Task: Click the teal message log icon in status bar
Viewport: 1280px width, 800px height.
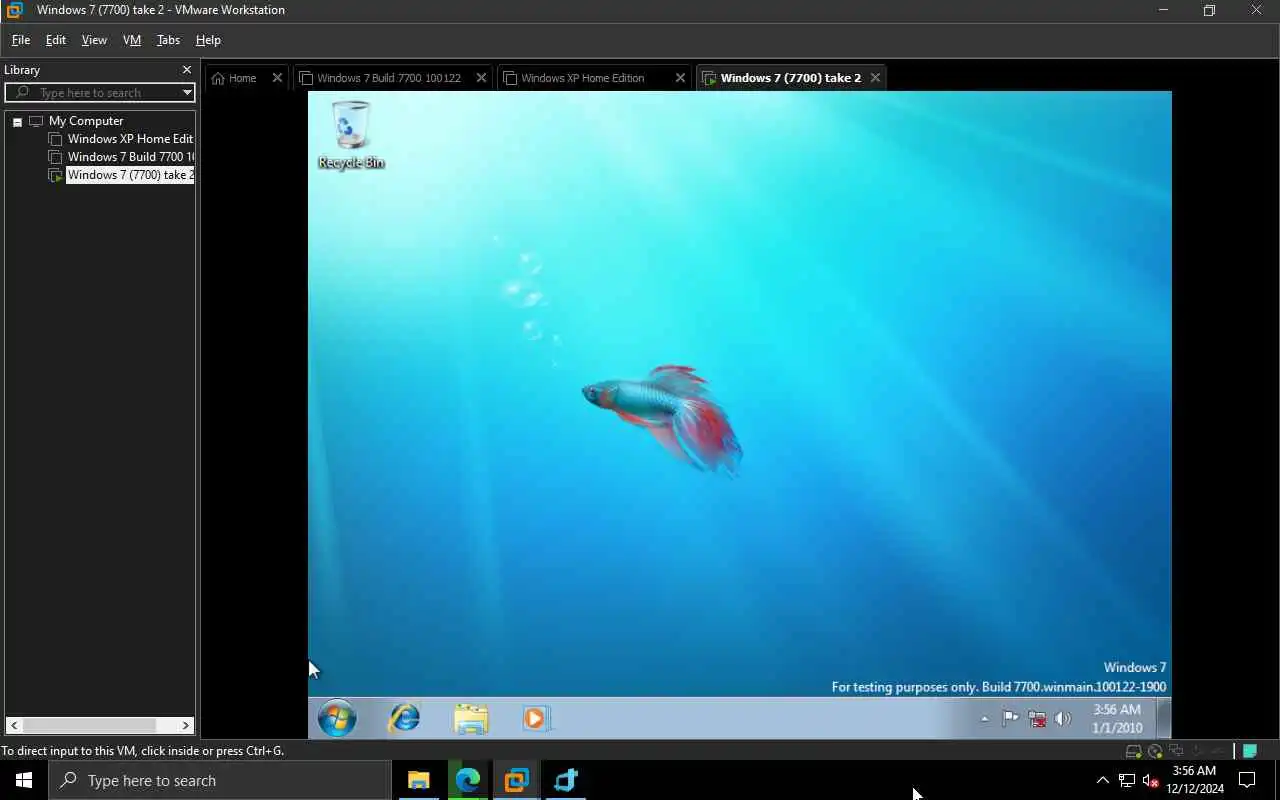Action: pyautogui.click(x=1249, y=751)
